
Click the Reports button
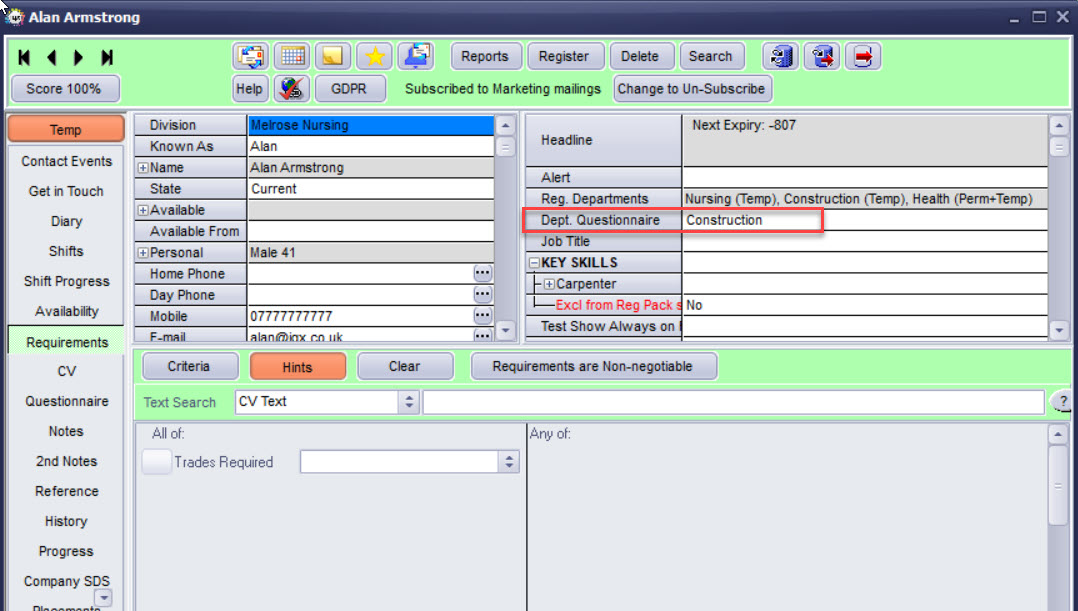point(485,56)
